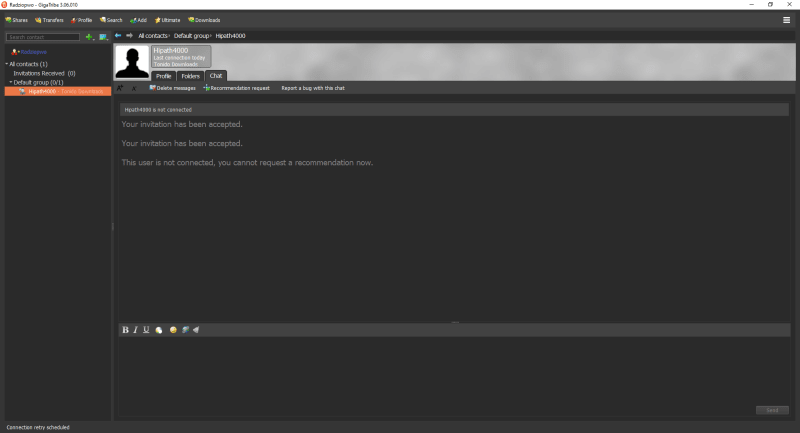Viewport: 800px width, 433px height.
Task: Click the globe insert link icon
Action: 185,330
